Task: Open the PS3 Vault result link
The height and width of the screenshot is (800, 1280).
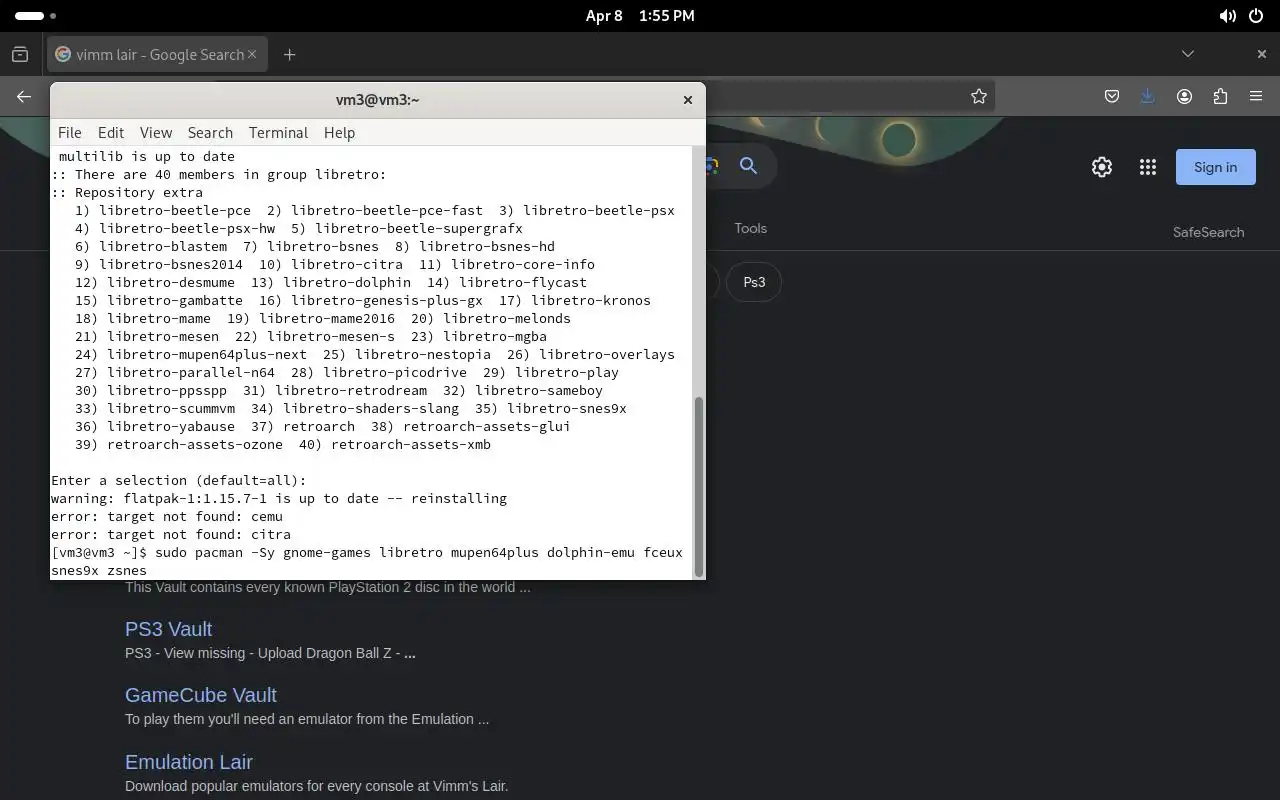Action: (x=168, y=629)
